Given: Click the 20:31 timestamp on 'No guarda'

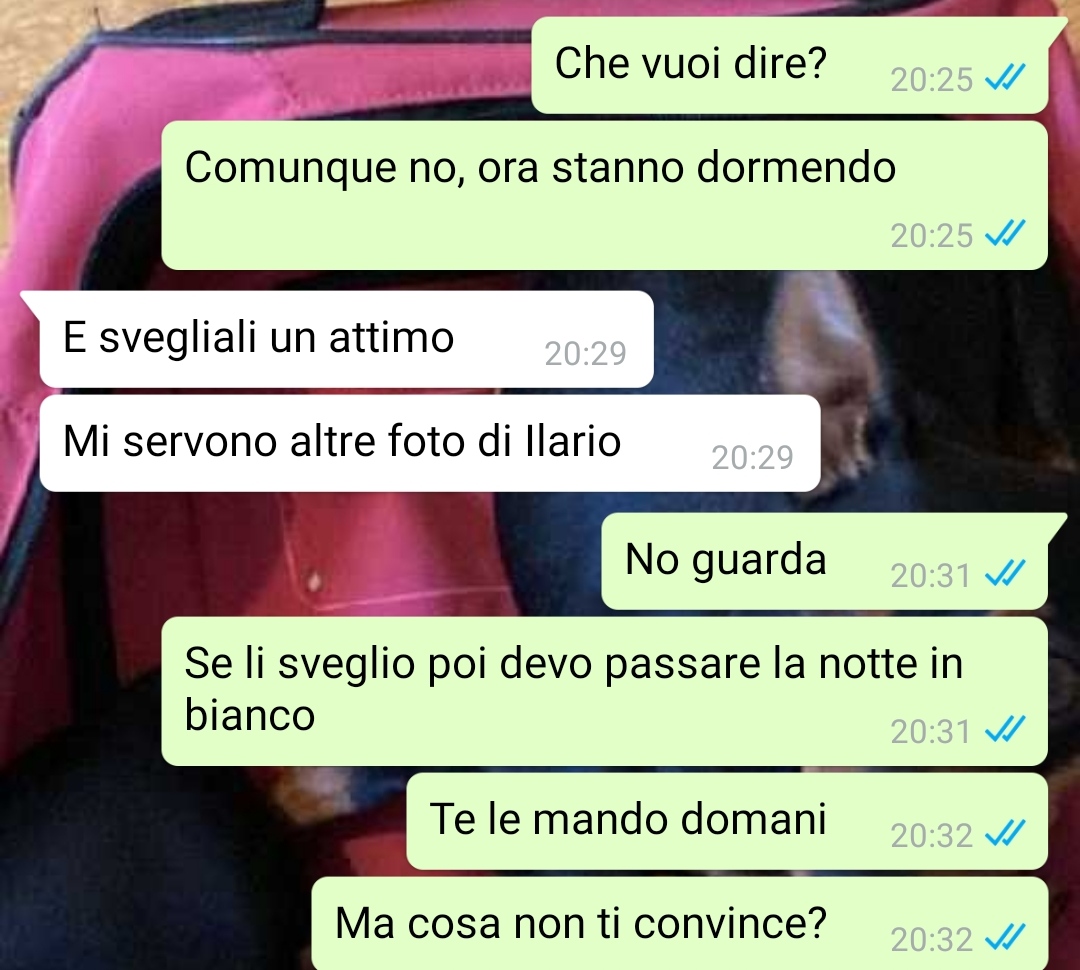Looking at the screenshot, I should 931,575.
